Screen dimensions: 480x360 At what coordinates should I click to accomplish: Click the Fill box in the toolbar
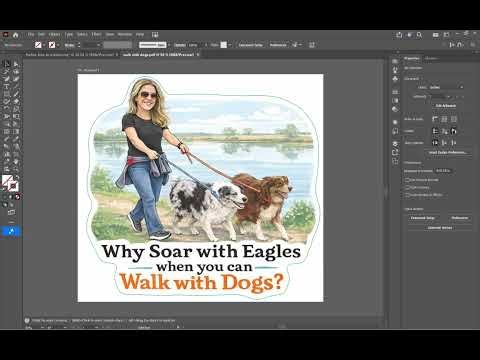(x=7, y=180)
